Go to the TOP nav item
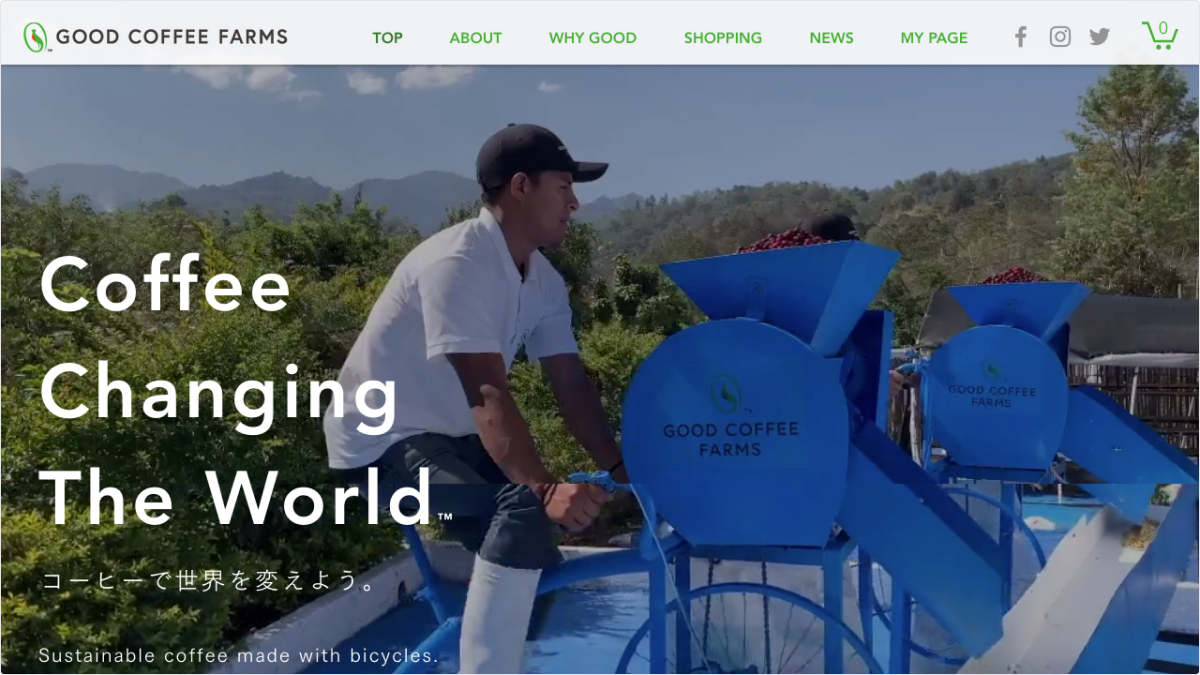Screen dimensions: 1200x675 point(387,38)
